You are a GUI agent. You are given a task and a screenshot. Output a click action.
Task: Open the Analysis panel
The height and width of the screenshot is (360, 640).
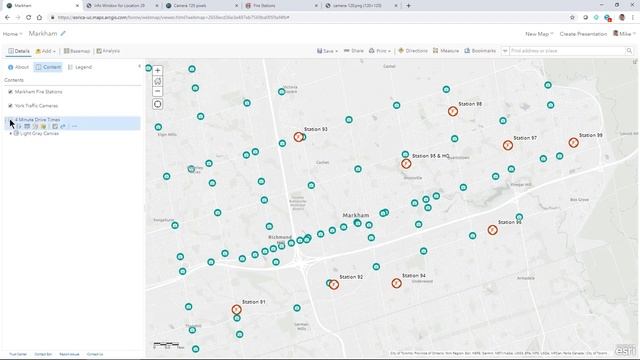pyautogui.click(x=108, y=51)
